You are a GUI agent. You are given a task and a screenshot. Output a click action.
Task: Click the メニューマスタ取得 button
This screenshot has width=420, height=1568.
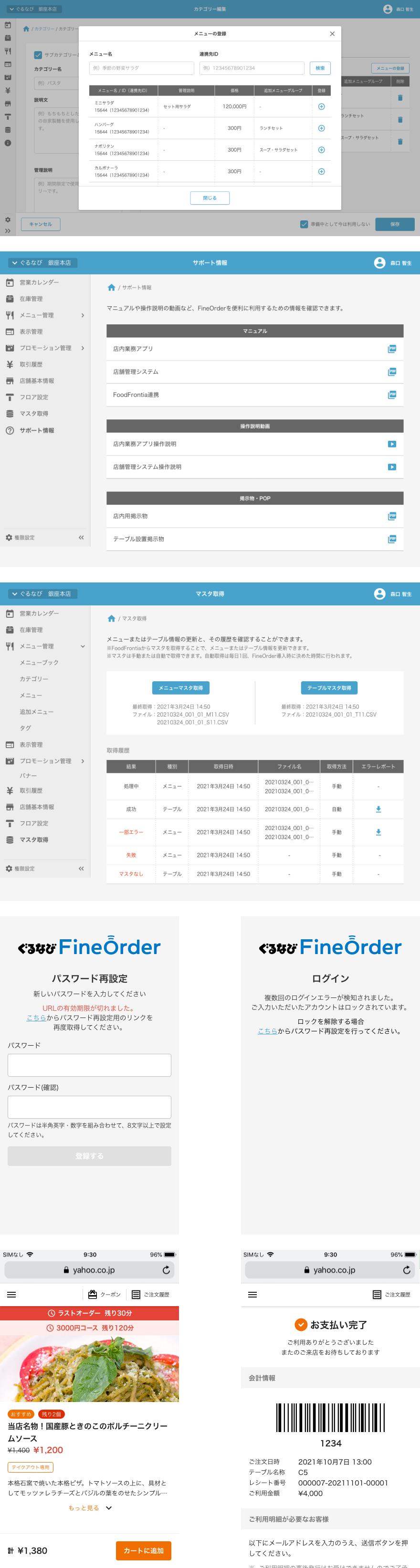click(x=180, y=688)
